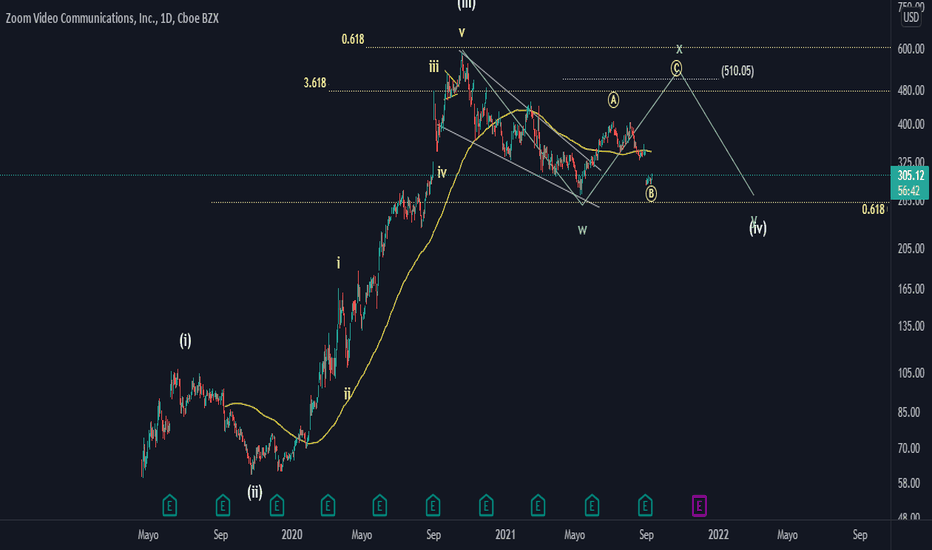The height and width of the screenshot is (550, 932).
Task: Select the 3.618 Fibonacci level label
Action: [315, 83]
